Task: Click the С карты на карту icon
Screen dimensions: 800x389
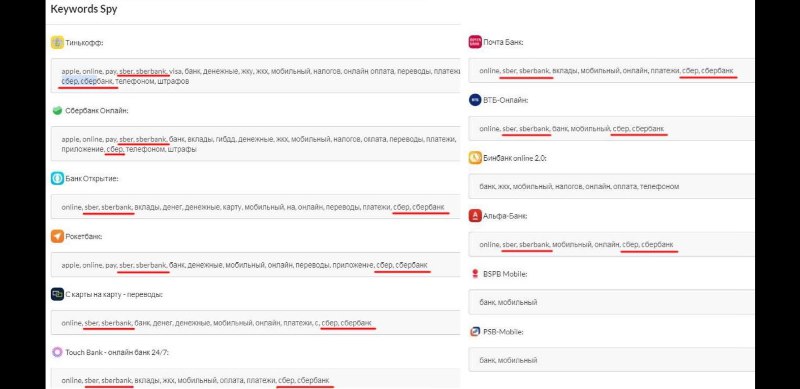Action: (57, 294)
